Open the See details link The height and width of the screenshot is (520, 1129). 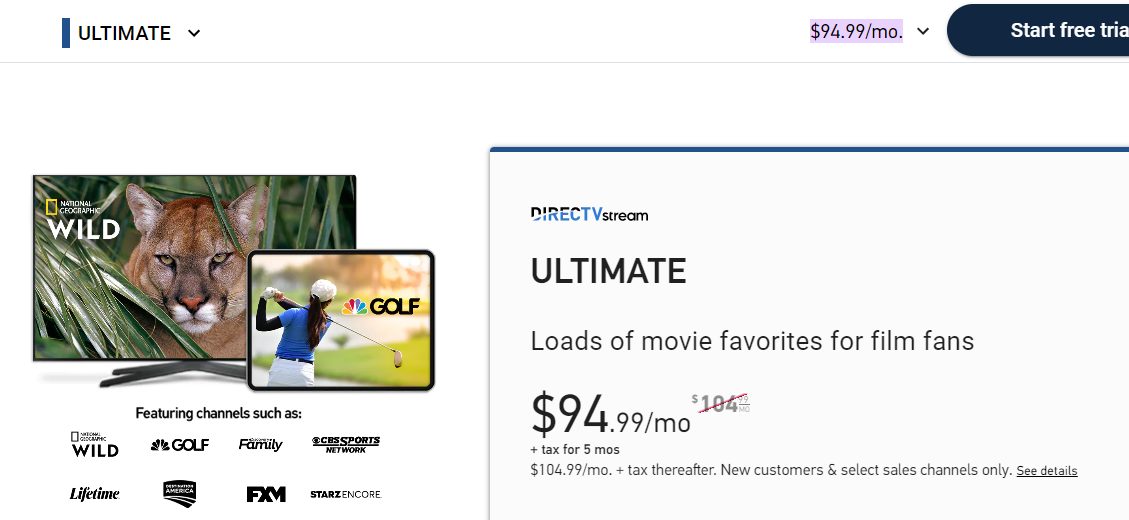(1047, 471)
